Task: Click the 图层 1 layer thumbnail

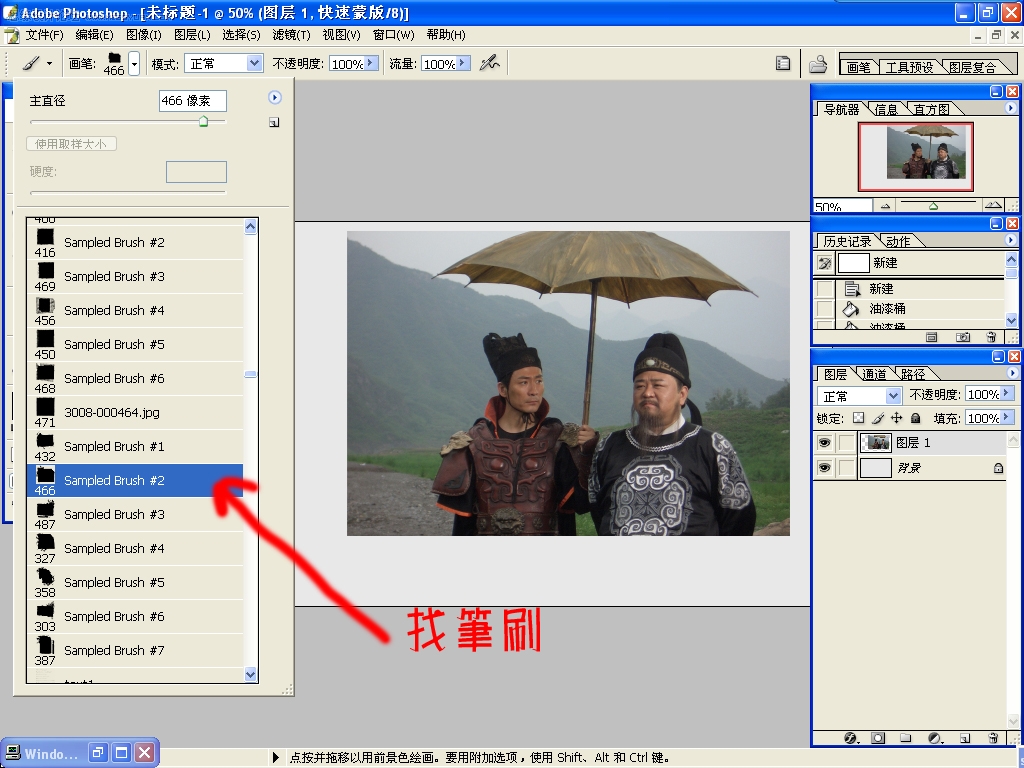Action: coord(876,443)
